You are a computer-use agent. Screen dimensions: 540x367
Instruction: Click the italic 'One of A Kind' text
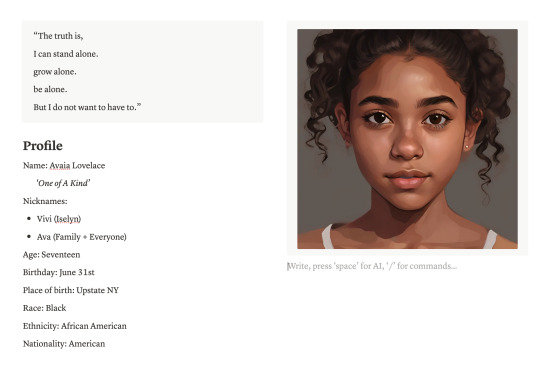63,183
